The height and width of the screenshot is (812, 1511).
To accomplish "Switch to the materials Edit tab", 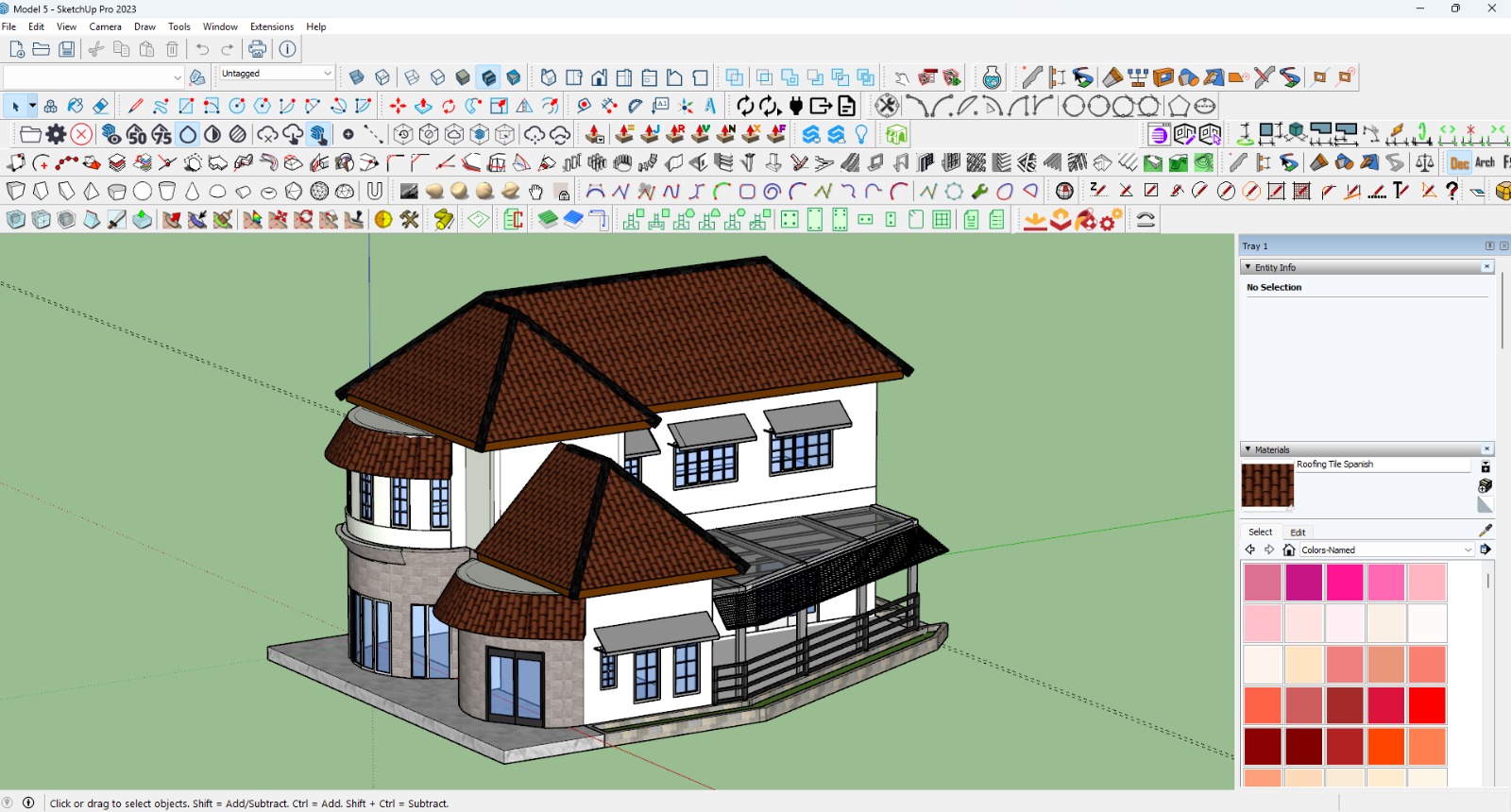I will click(1298, 533).
